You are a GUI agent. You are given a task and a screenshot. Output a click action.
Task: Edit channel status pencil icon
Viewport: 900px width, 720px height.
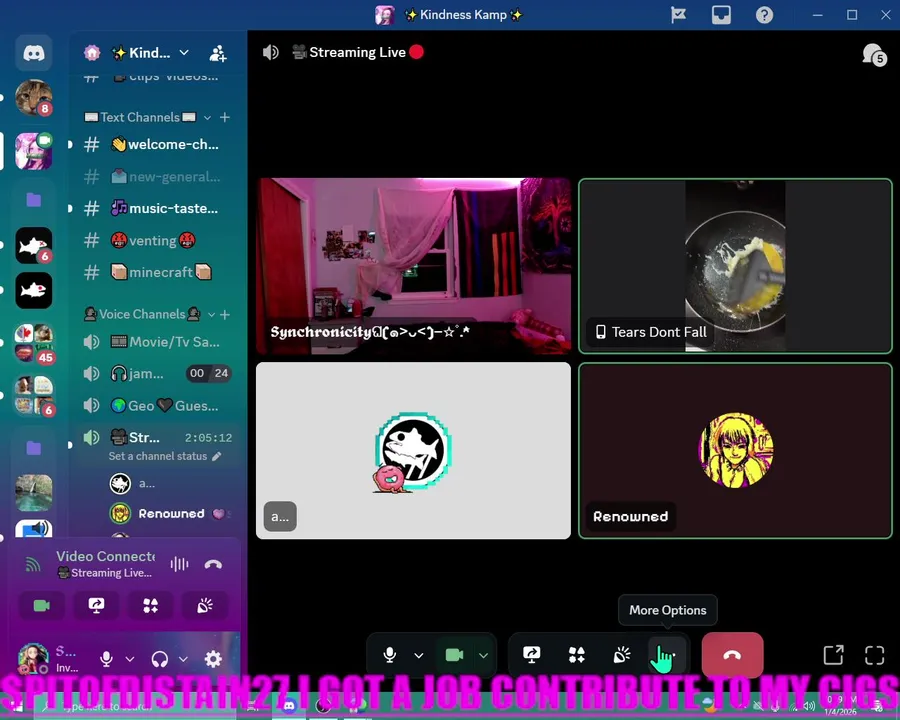click(x=216, y=456)
